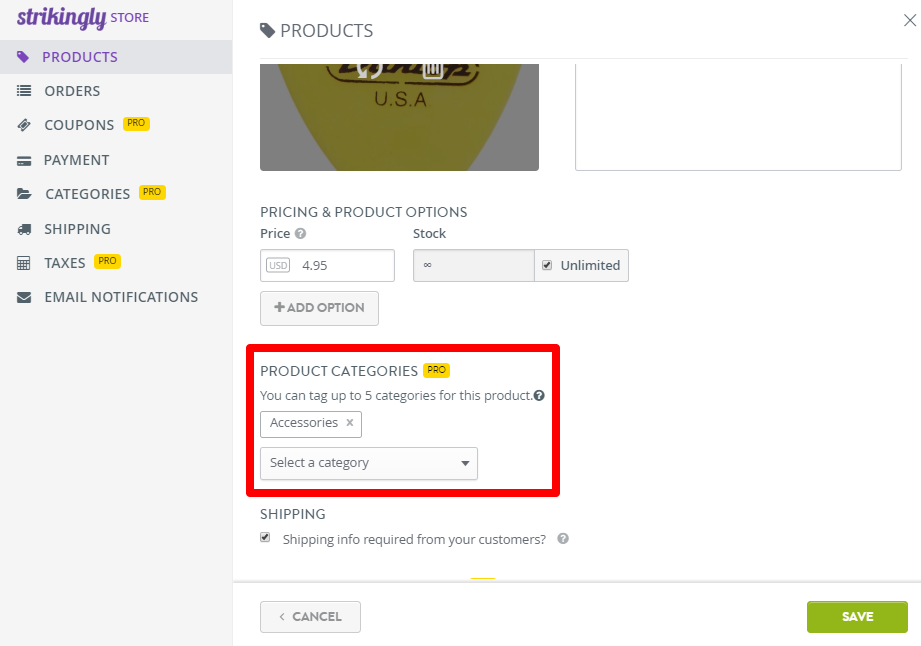This screenshot has width=921, height=646.
Task: Click the Coupons ticket icon
Action: (x=24, y=124)
